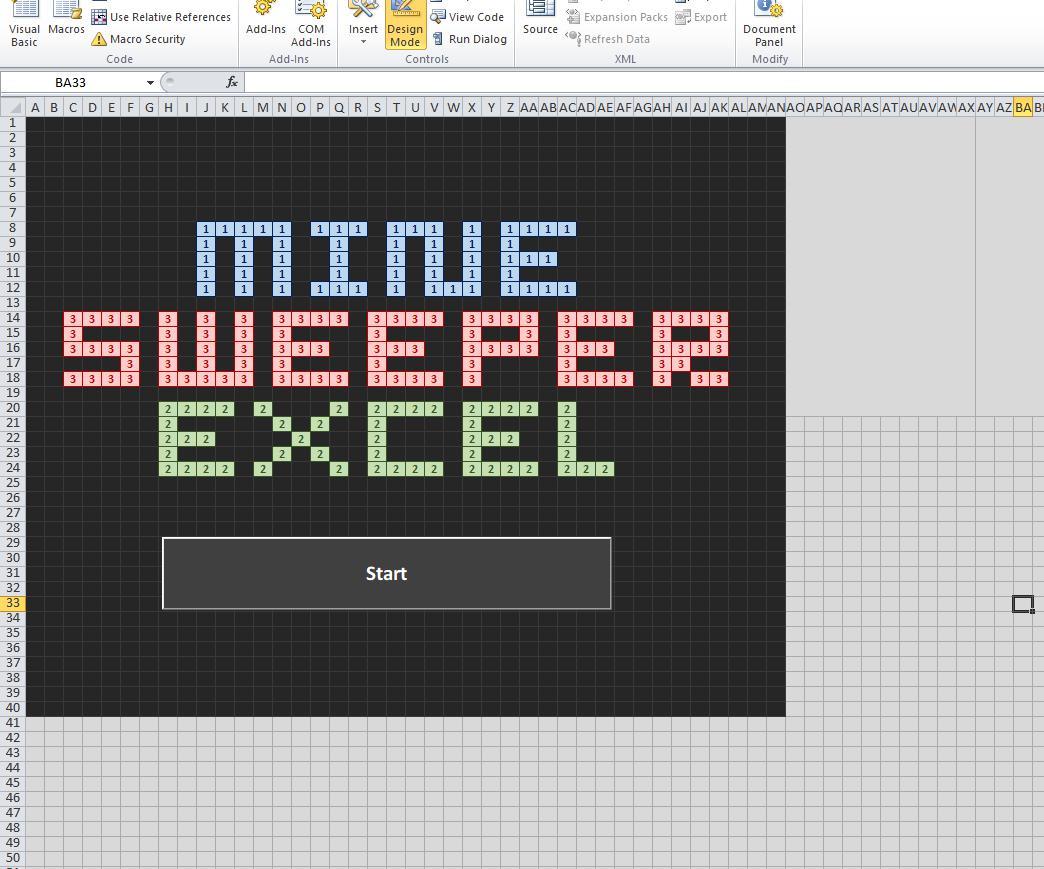
Task: Open the Document Panel
Action: point(769,25)
